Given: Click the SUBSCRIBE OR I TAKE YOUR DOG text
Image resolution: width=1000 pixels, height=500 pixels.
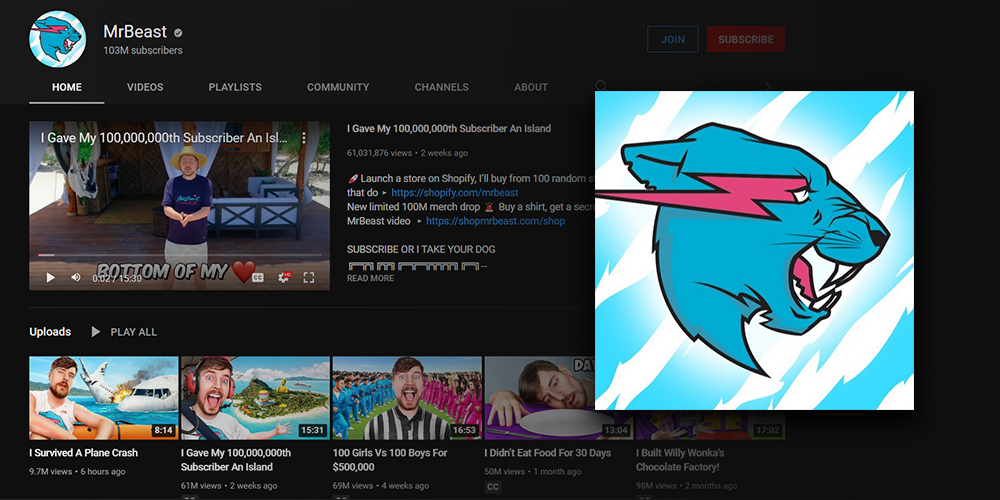Looking at the screenshot, I should pos(421,249).
